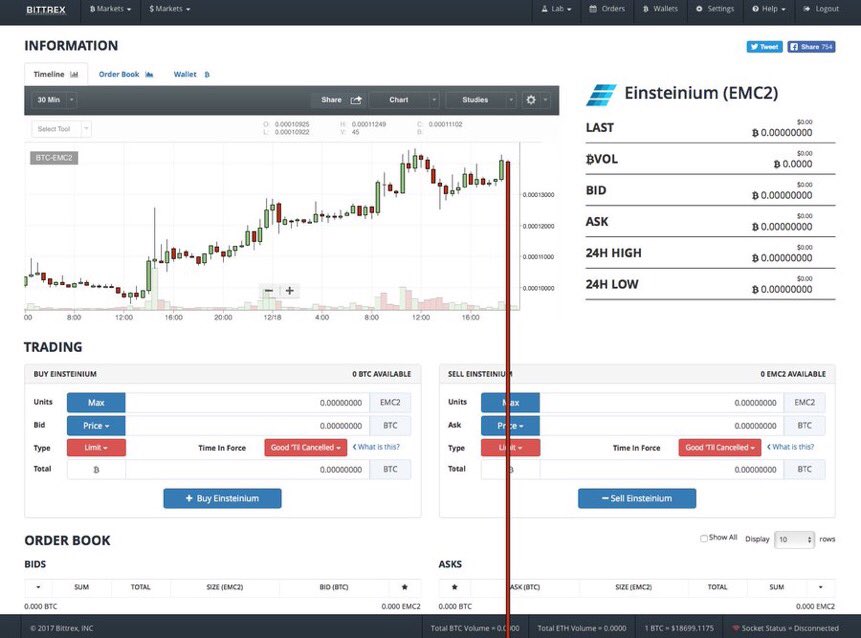Toggle the Show All checkbox
The width and height of the screenshot is (861, 638).
pyautogui.click(x=703, y=538)
